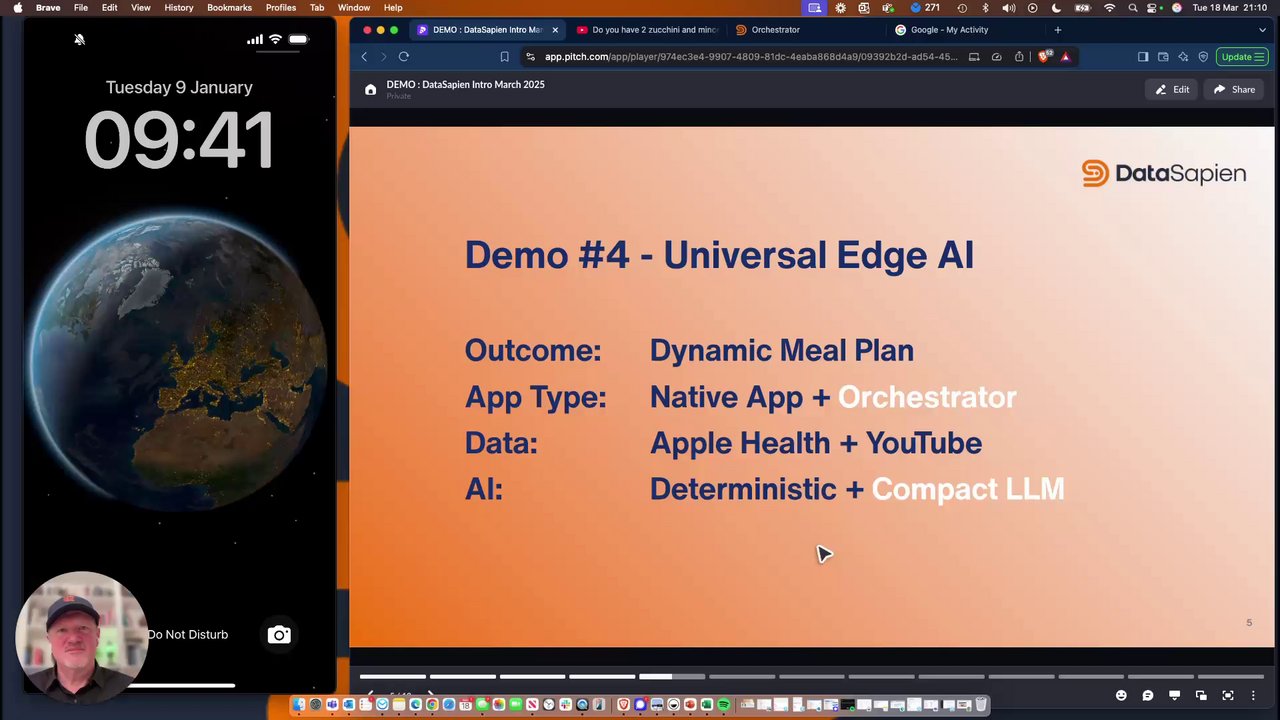Open the Brave menu in menu bar
This screenshot has width=1280, height=720.
click(48, 8)
